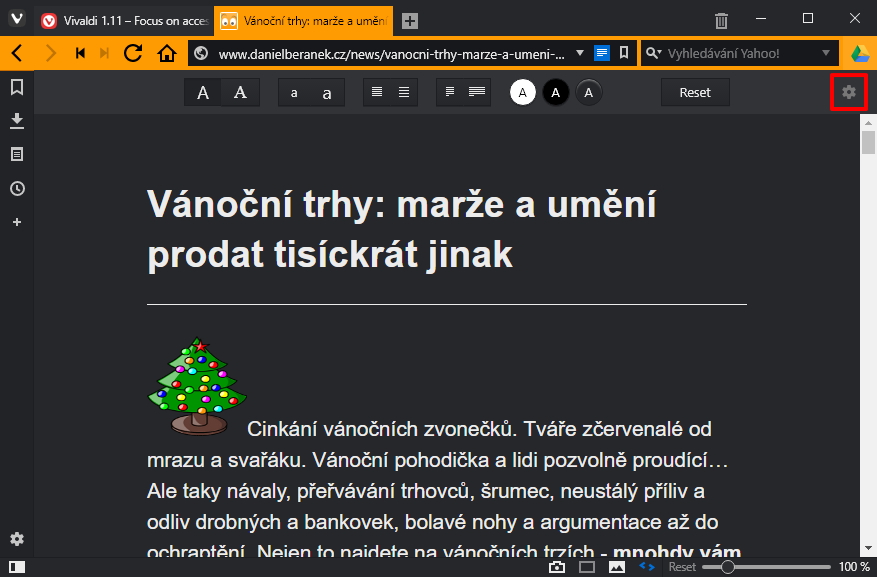The height and width of the screenshot is (577, 877).
Task: Toggle the side panel visibility
Action: tap(17, 567)
